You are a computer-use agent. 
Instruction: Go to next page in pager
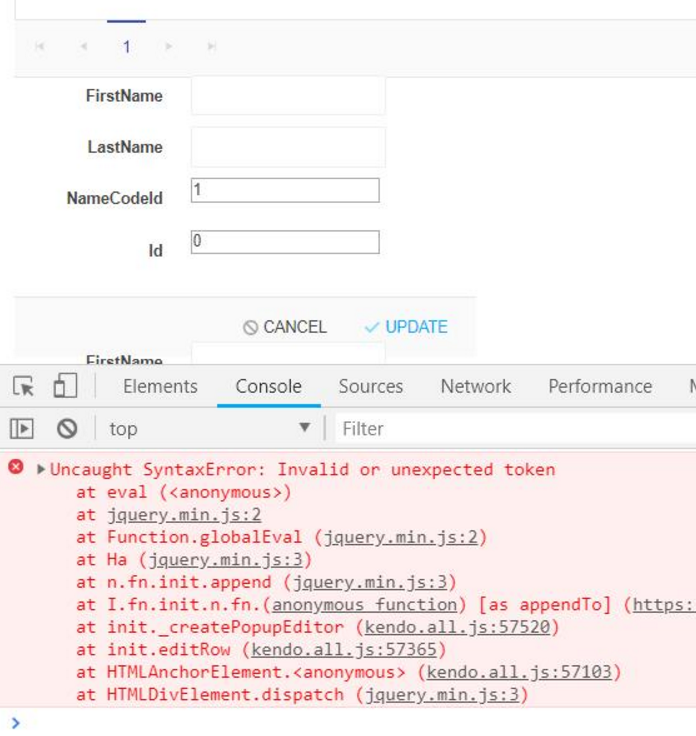(169, 46)
